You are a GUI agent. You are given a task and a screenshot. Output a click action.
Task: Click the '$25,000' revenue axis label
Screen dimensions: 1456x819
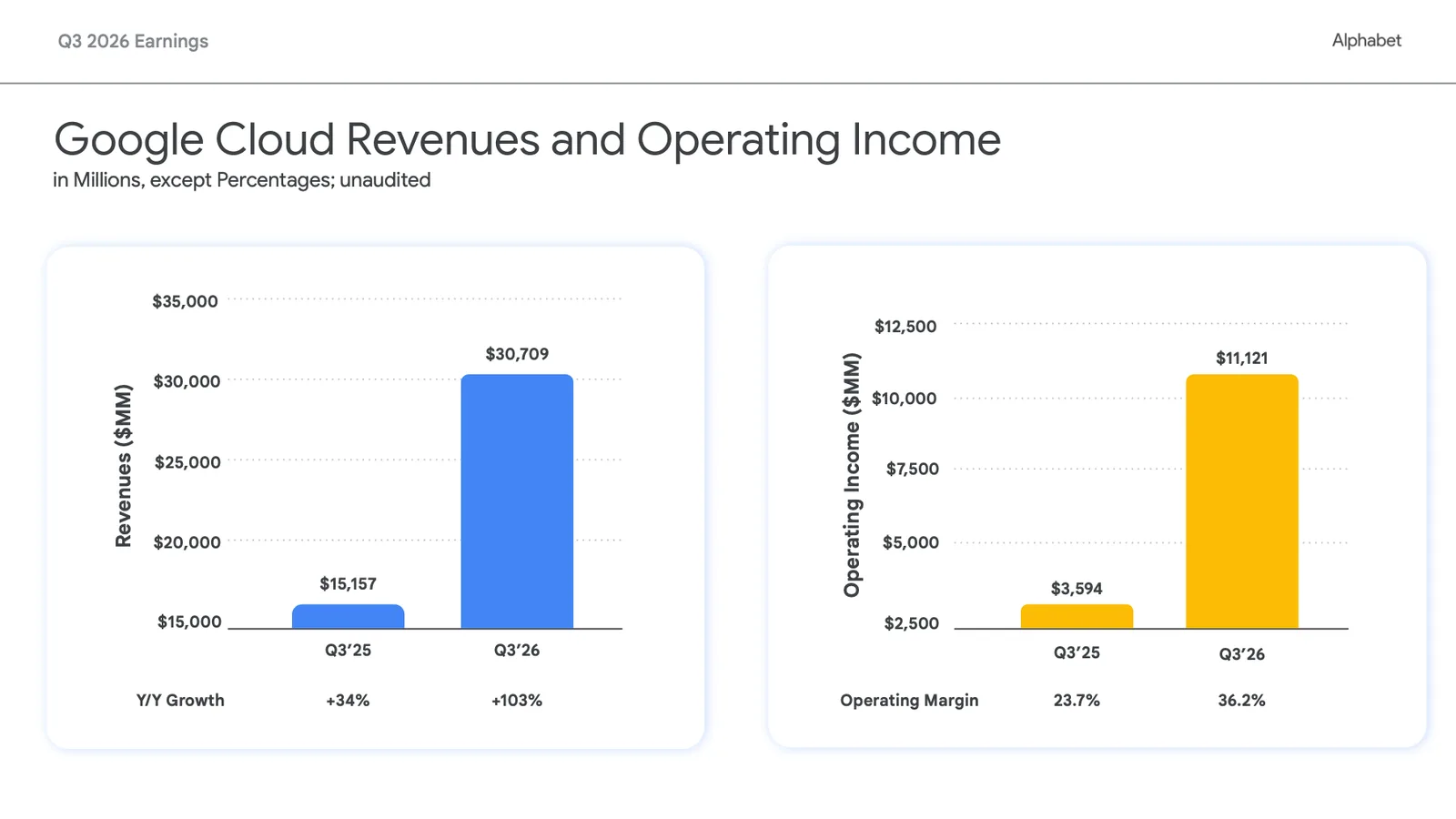(x=187, y=462)
